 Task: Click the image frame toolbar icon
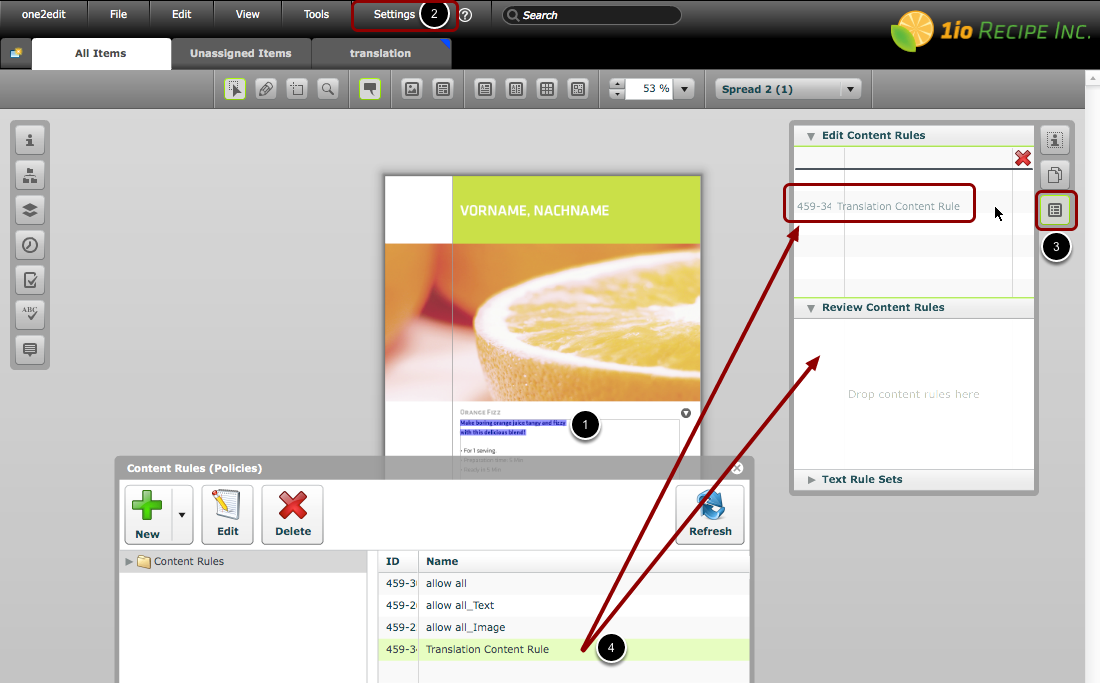click(x=412, y=89)
